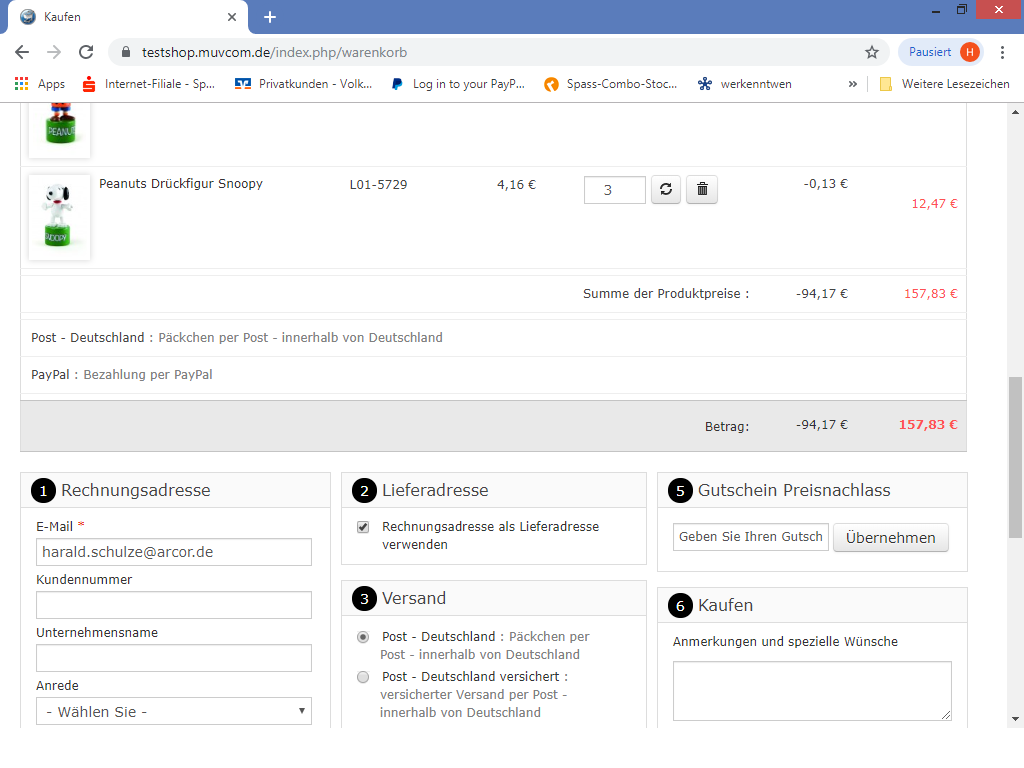Open the Anrede dropdown

click(174, 712)
